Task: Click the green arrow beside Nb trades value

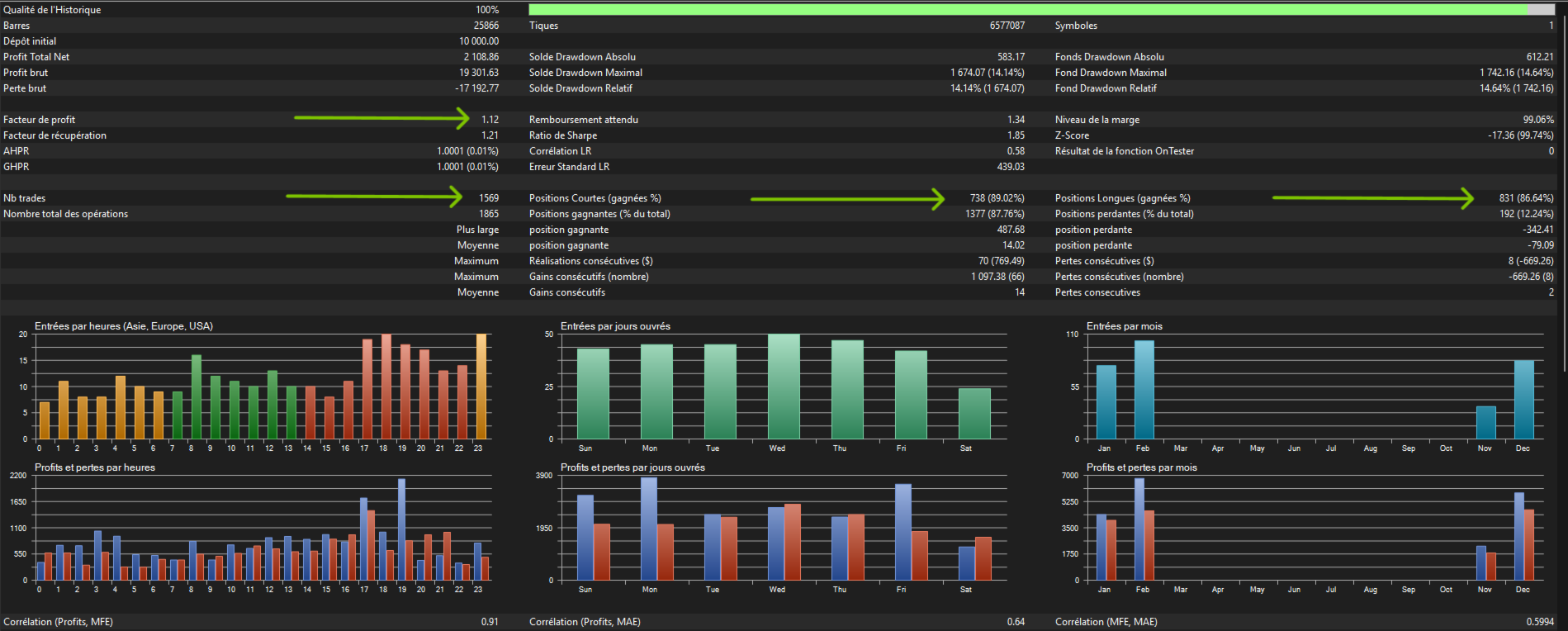Action: (x=373, y=197)
